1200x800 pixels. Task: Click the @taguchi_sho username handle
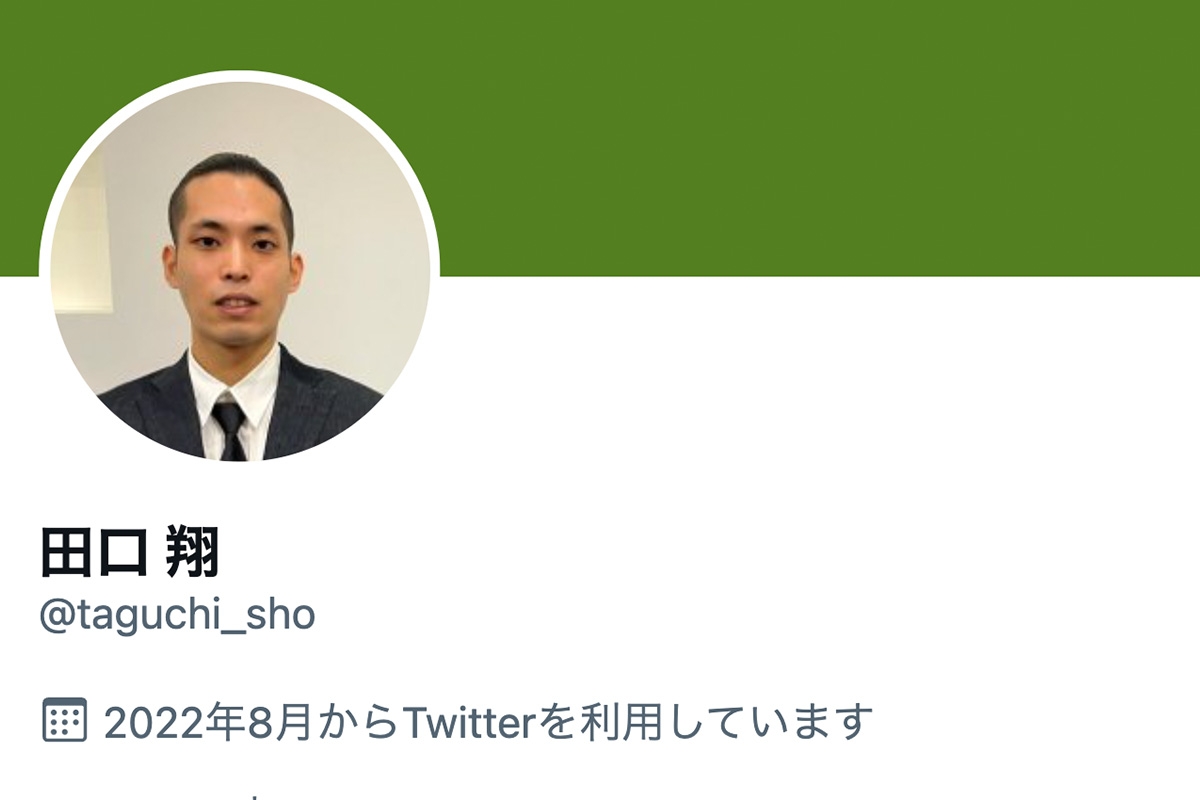click(177, 615)
